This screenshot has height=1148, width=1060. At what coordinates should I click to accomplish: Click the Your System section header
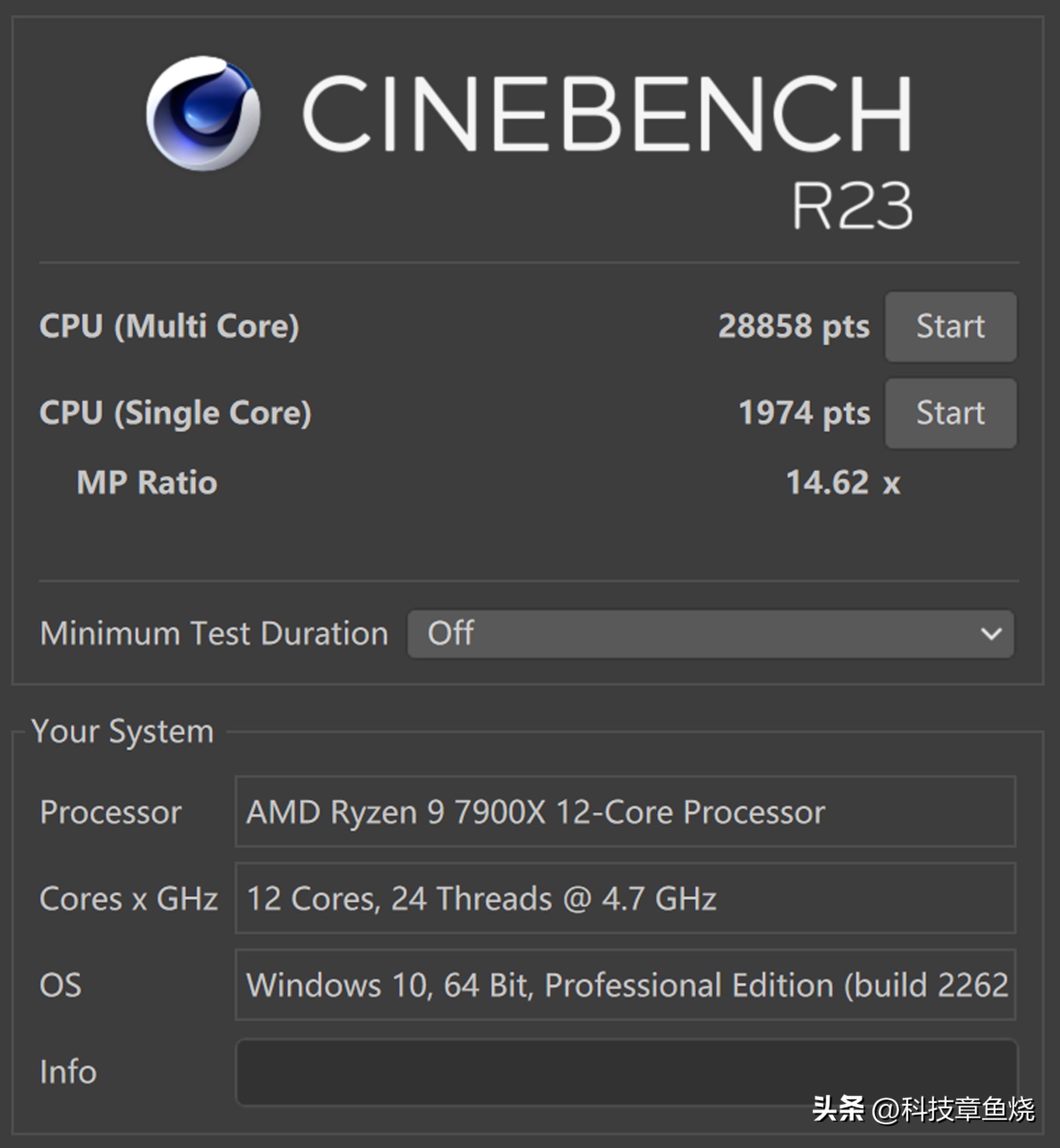click(x=122, y=730)
